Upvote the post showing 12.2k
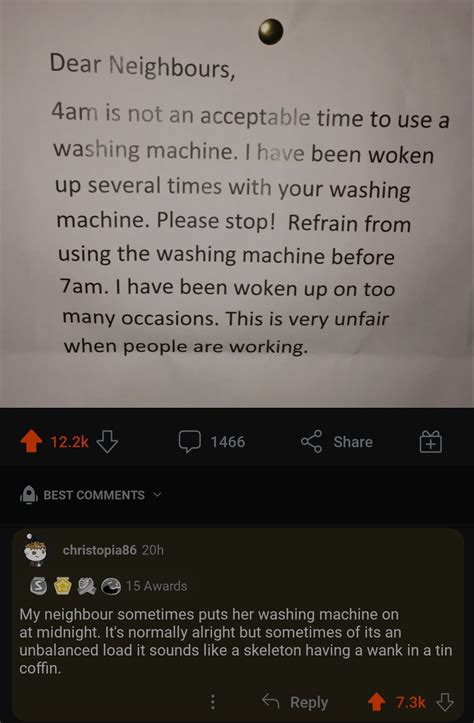Image resolution: width=474 pixels, height=723 pixels. tap(31, 441)
